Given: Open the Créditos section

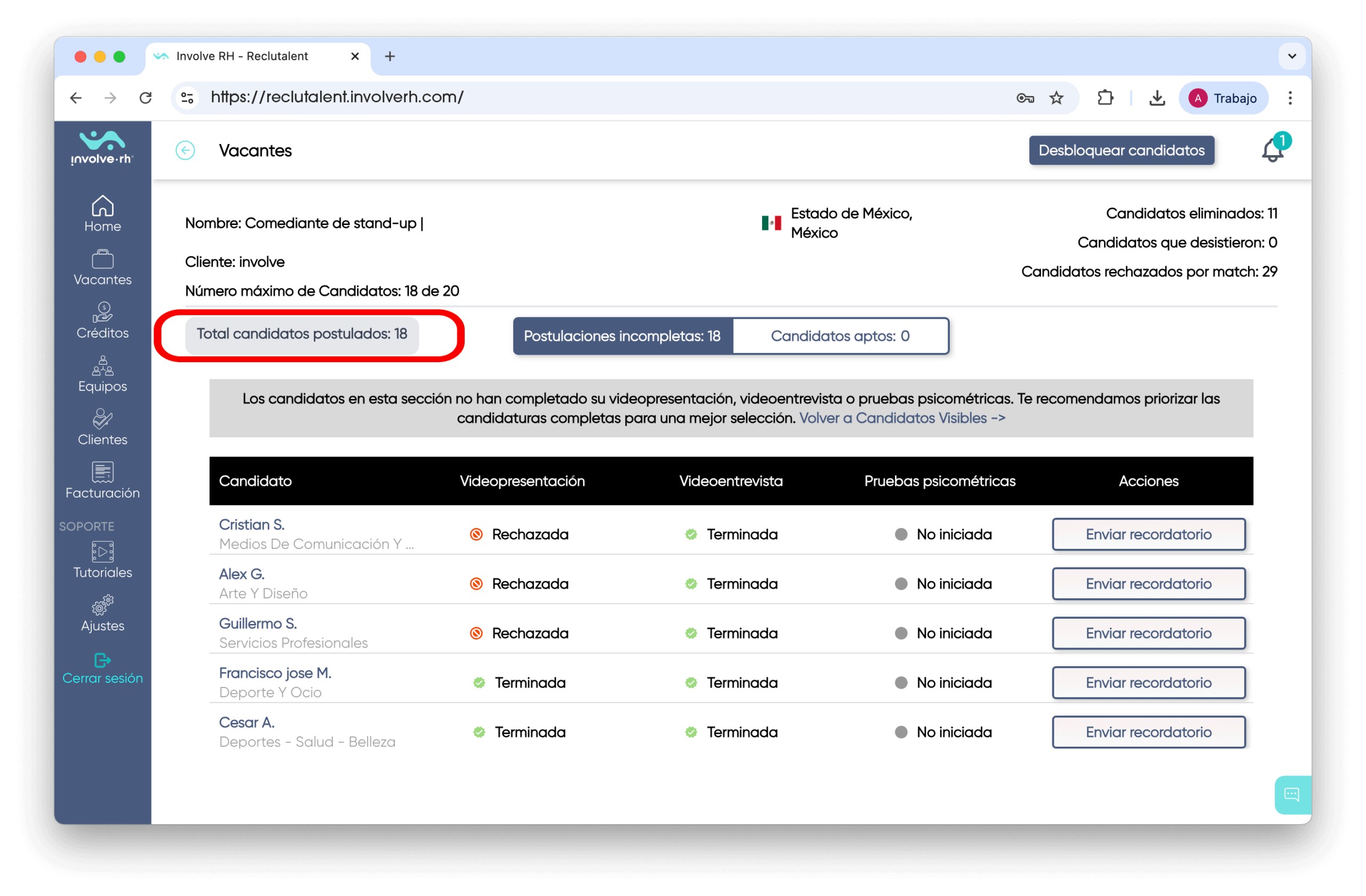Looking at the screenshot, I should (102, 321).
